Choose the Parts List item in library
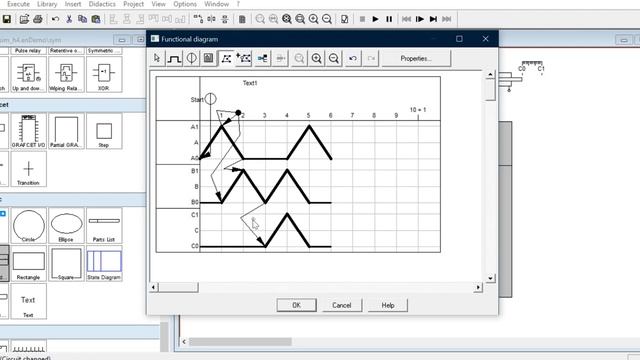The height and width of the screenshot is (360, 640). coord(104,225)
